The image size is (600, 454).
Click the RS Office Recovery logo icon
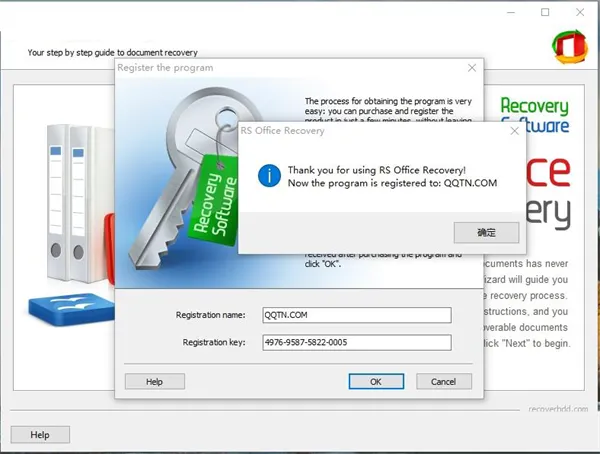coord(570,47)
